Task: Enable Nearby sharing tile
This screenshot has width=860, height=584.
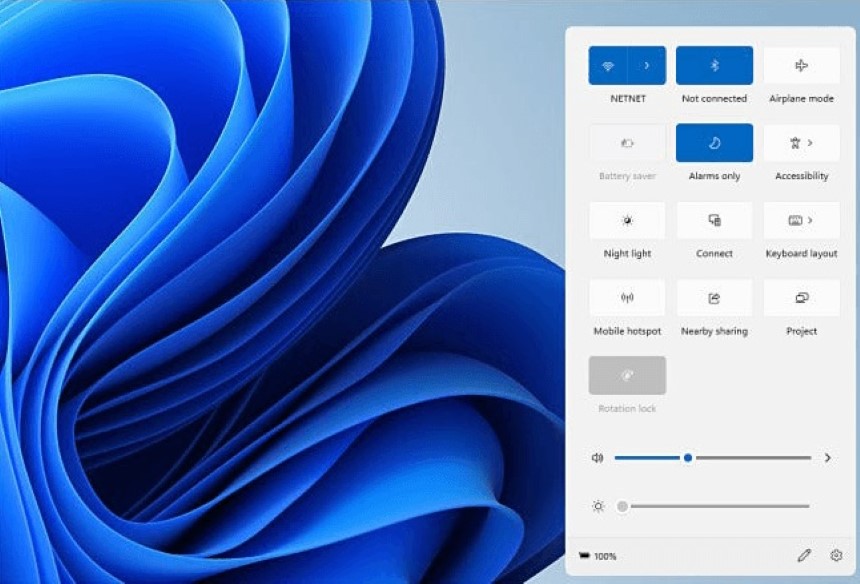Action: (714, 298)
